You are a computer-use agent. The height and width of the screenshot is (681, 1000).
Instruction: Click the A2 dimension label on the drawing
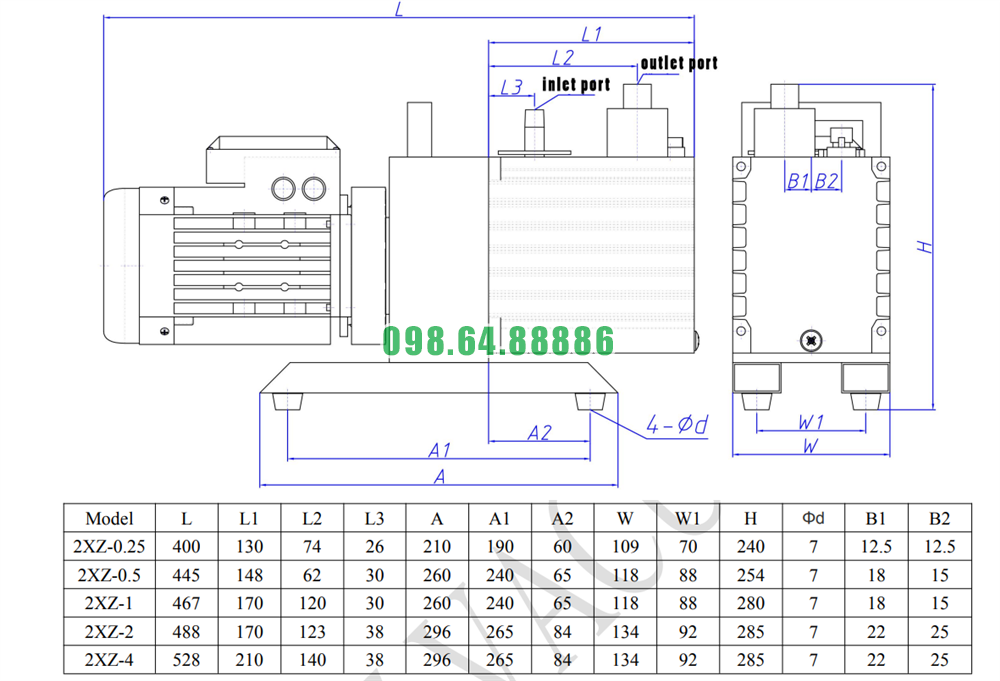(x=539, y=432)
